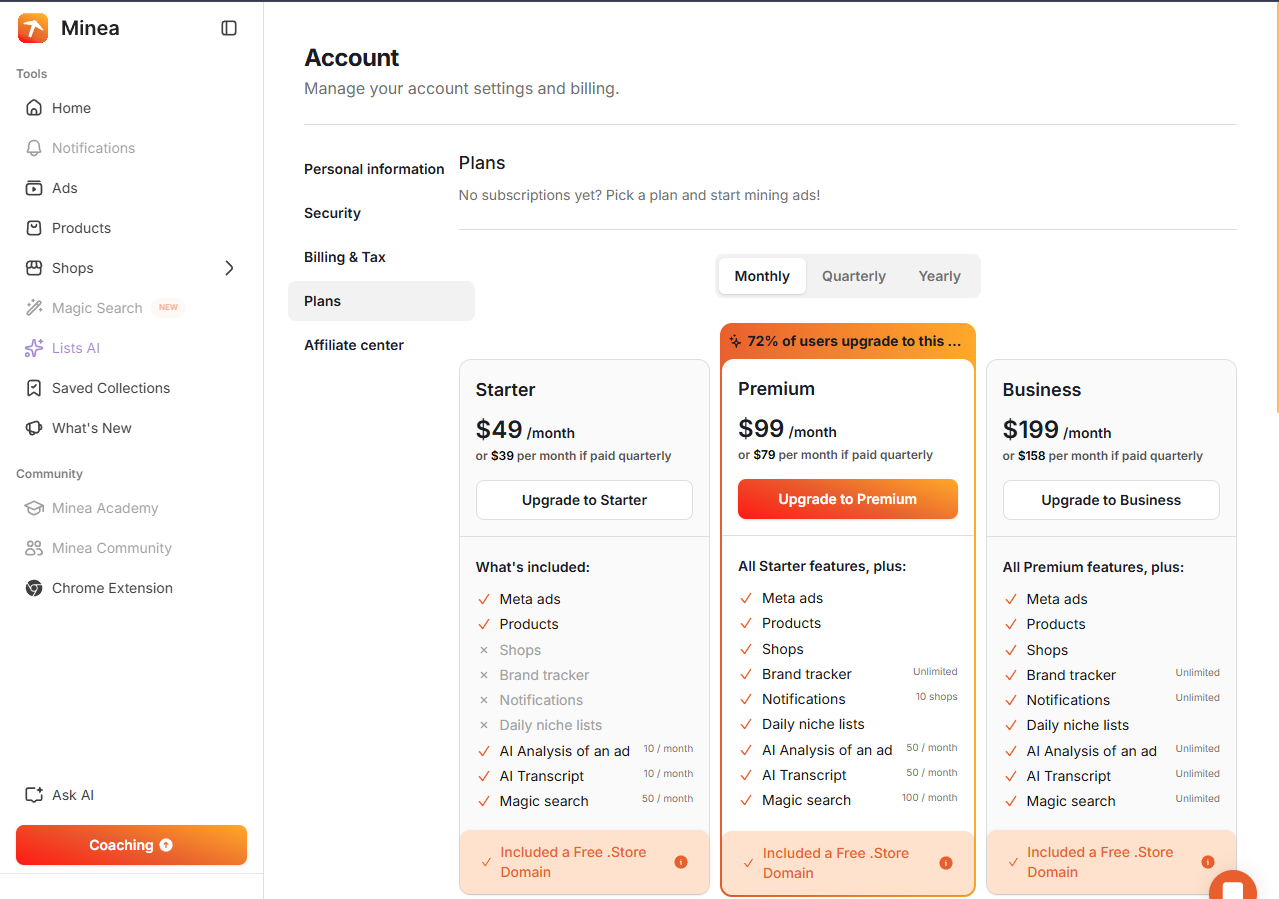Click the Premium plan title

click(x=776, y=389)
